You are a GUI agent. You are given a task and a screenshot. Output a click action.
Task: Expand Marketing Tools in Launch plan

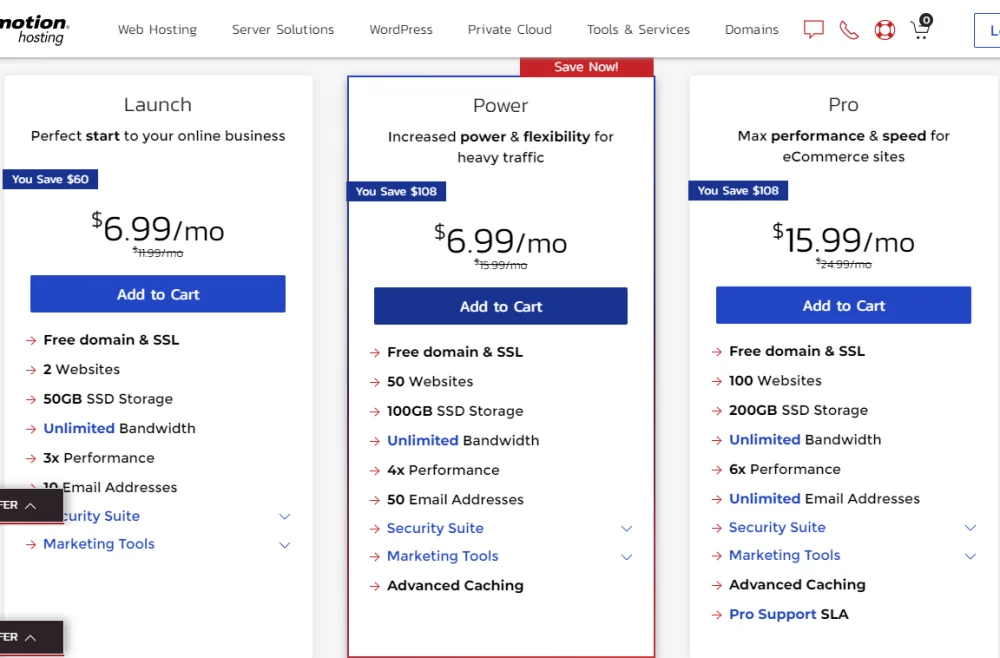click(x=284, y=545)
